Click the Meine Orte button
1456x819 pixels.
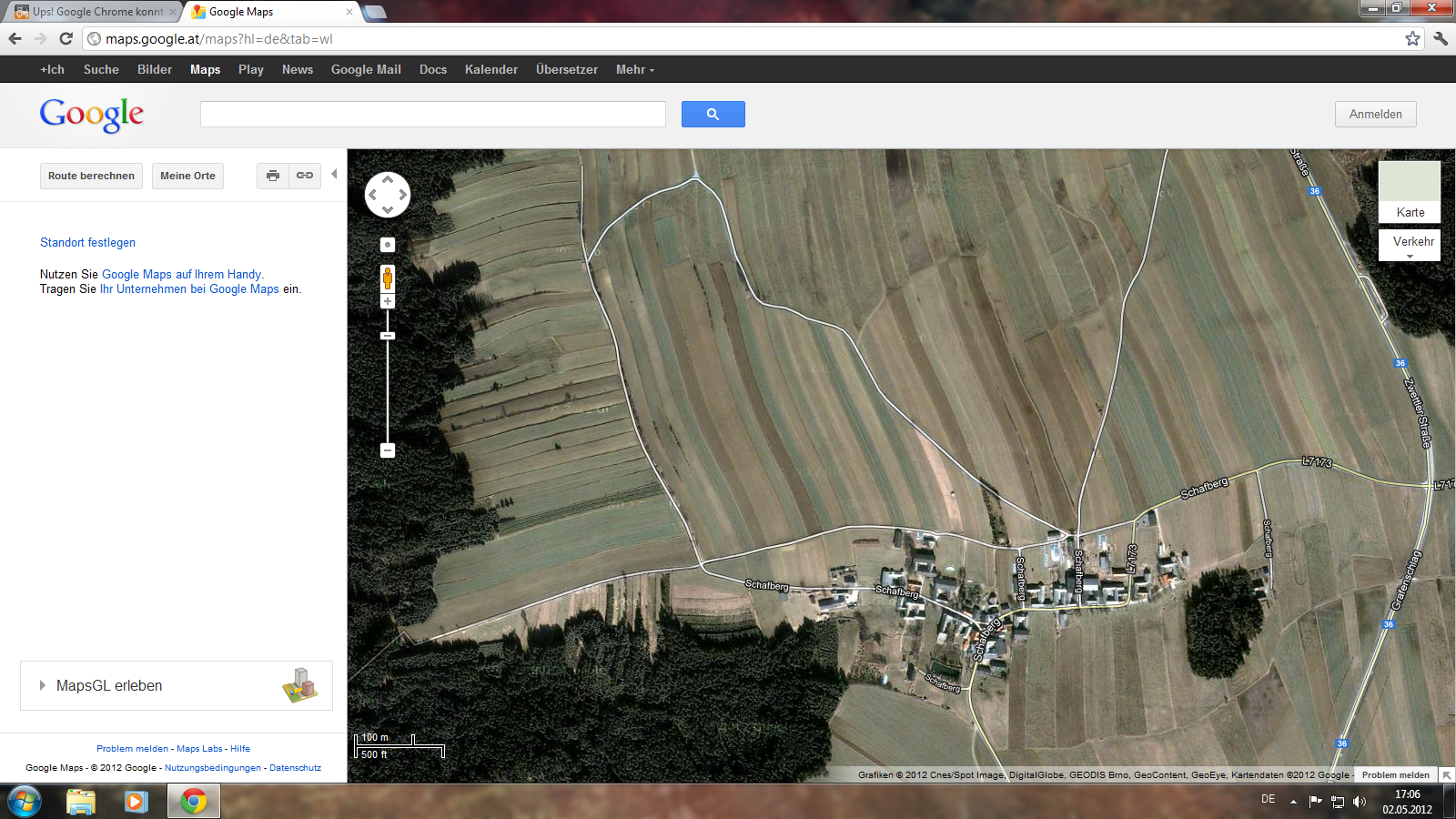click(187, 176)
